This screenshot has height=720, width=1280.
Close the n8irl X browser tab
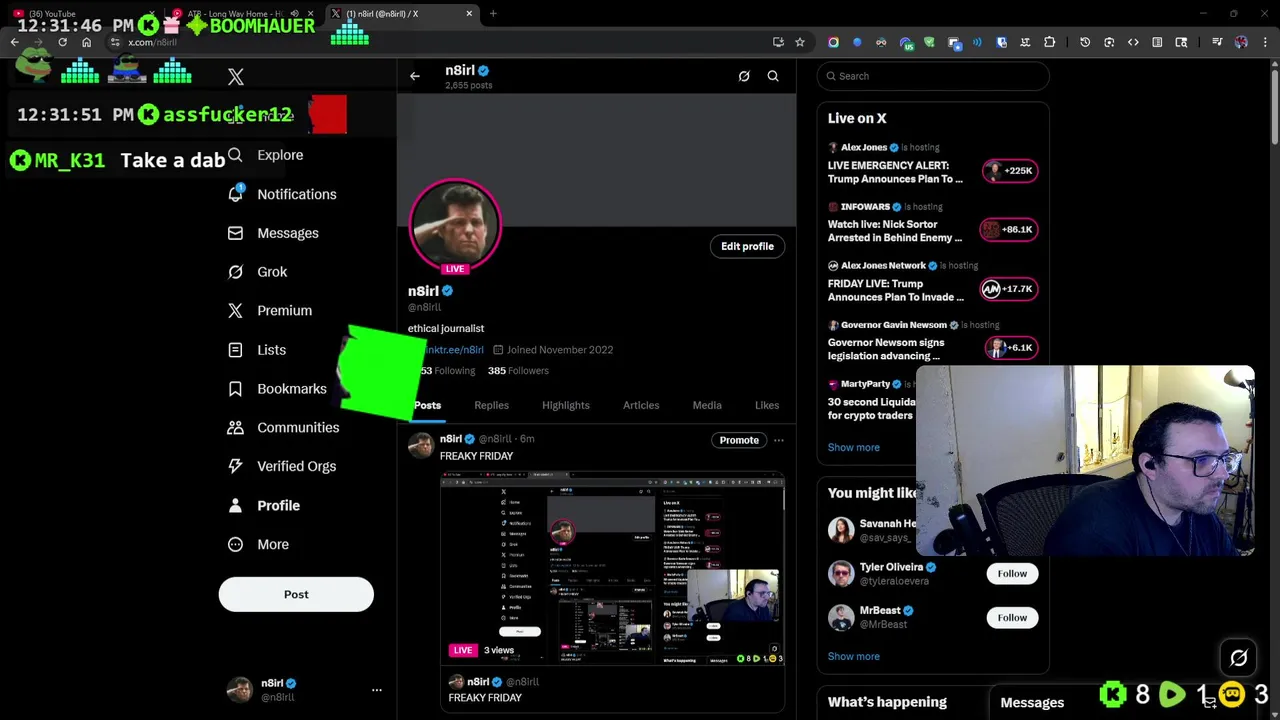[469, 14]
